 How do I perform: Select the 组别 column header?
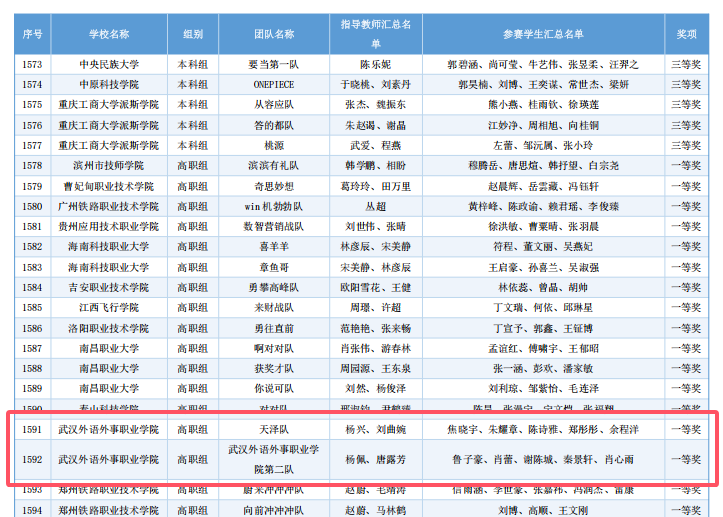[193, 34]
